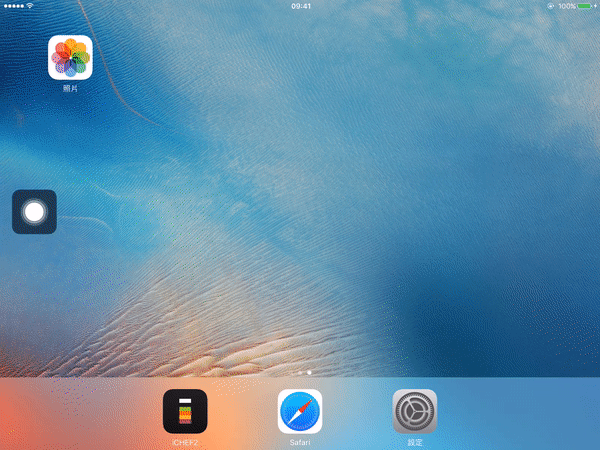The height and width of the screenshot is (450, 600).
Task: Tap the rotation lock icon in the status bar
Action: tap(550, 6)
